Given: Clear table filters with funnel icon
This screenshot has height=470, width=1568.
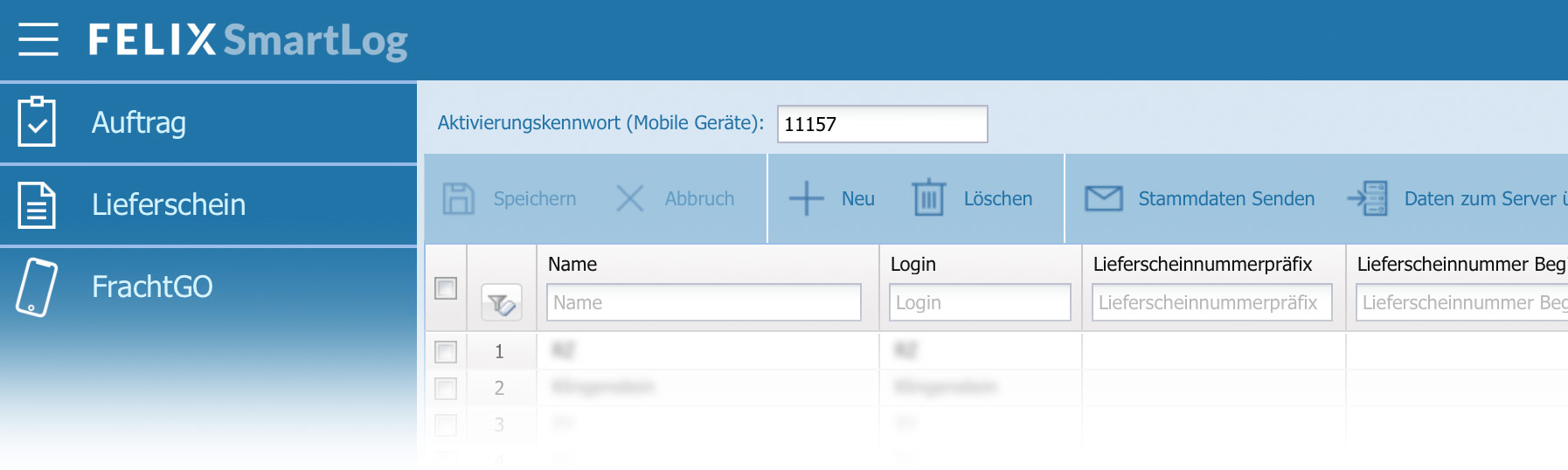Looking at the screenshot, I should 502,303.
